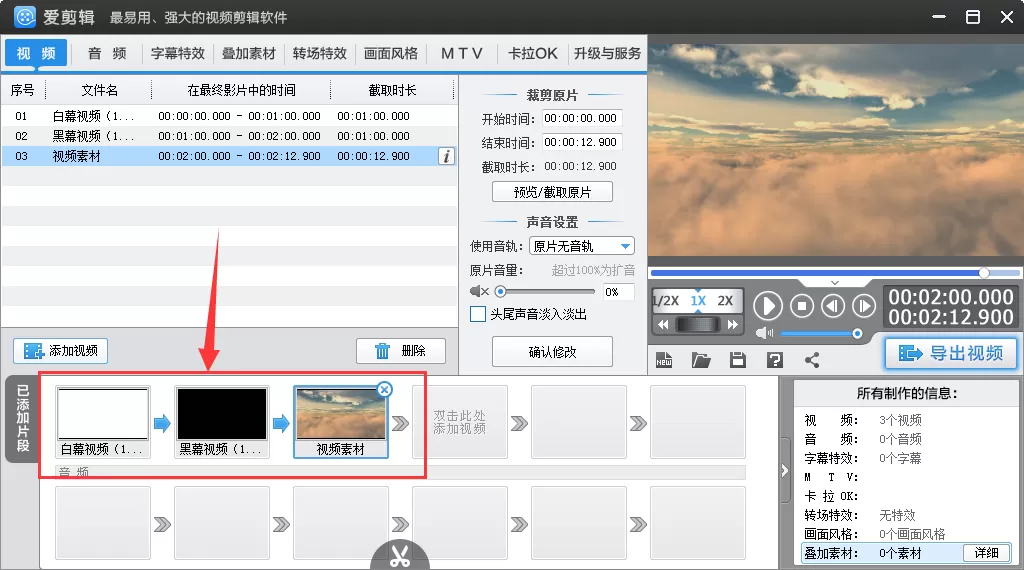1024x570 pixels.
Task: Step to previous frame button
Action: 833,306
